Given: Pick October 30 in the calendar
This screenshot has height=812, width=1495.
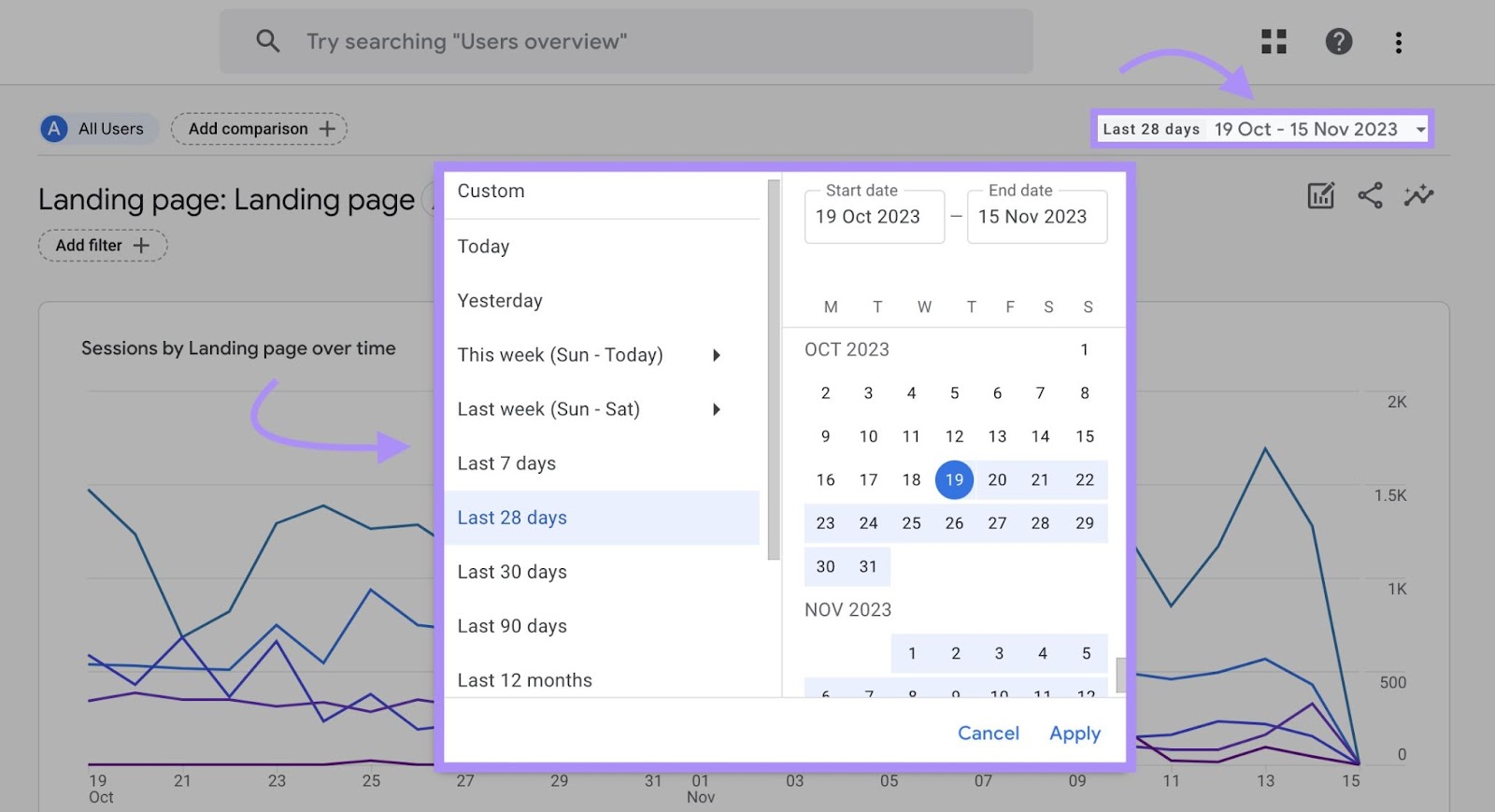Looking at the screenshot, I should [x=825, y=566].
